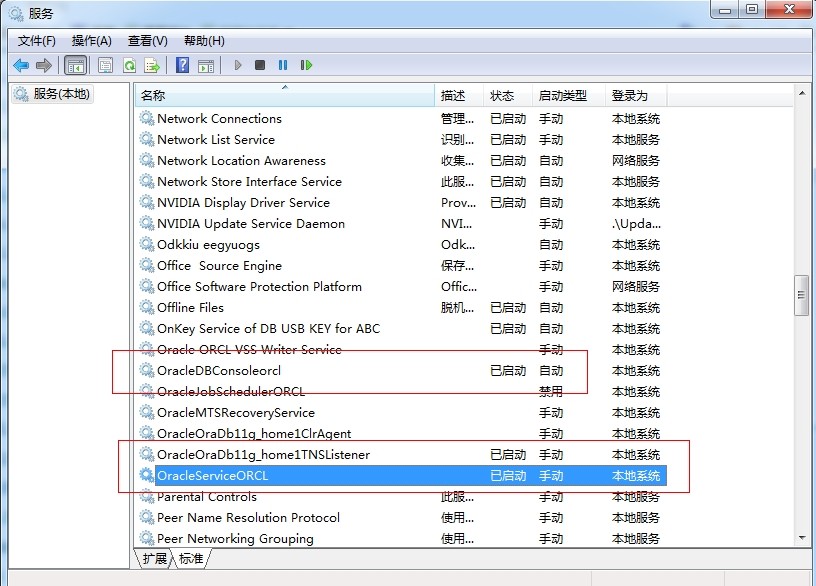Refresh the services list via toolbar icon
The width and height of the screenshot is (816, 586).
tap(129, 65)
